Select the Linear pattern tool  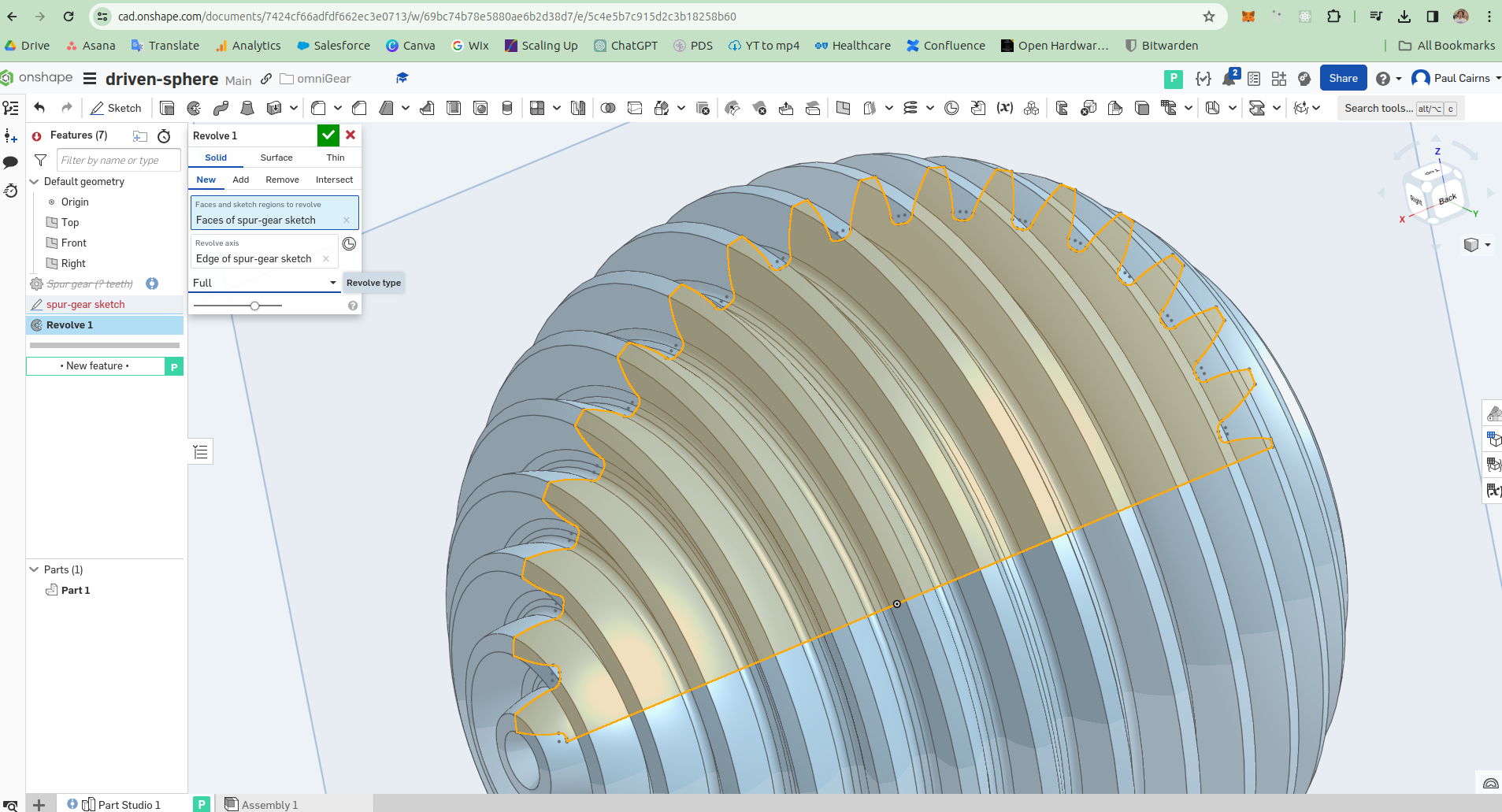click(x=537, y=108)
